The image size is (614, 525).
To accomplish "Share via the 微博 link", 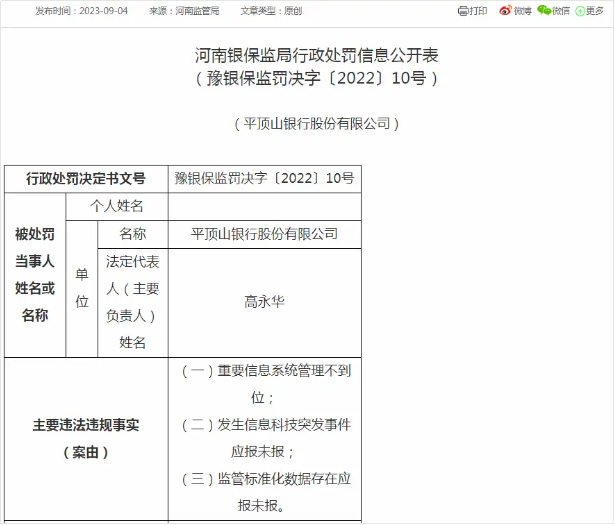I will coord(522,11).
